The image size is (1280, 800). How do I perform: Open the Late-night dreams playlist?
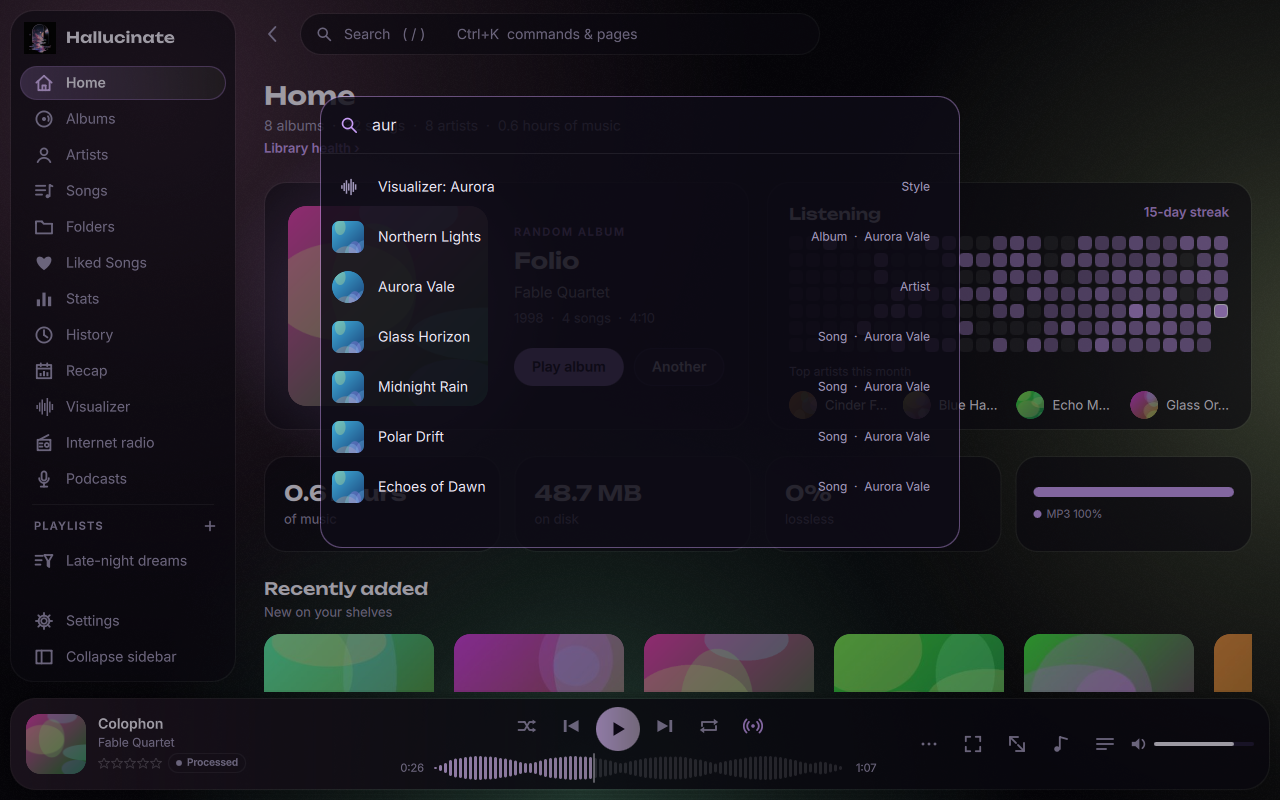[x=123, y=561]
